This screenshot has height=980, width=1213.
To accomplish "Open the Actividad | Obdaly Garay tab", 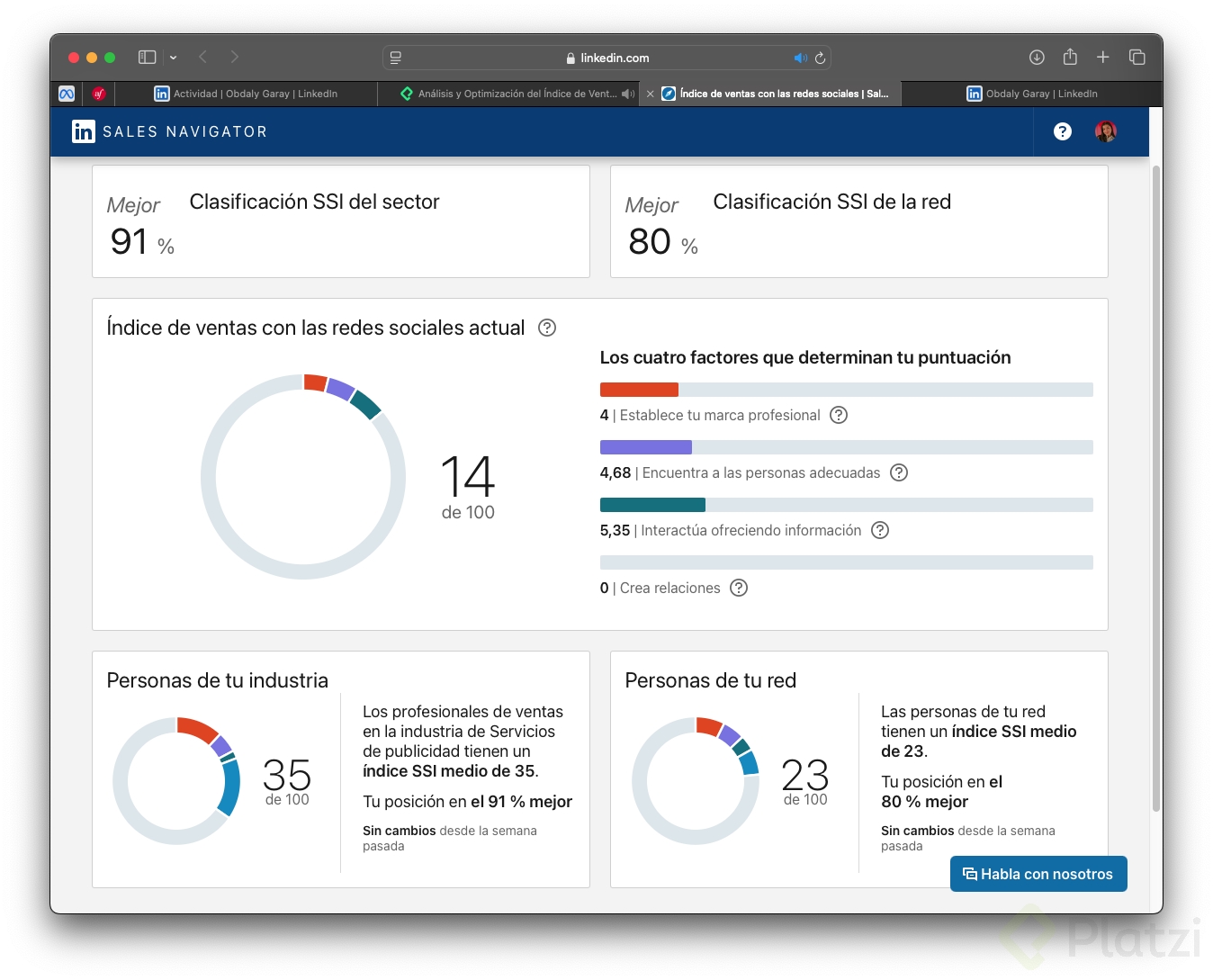I will point(246,94).
